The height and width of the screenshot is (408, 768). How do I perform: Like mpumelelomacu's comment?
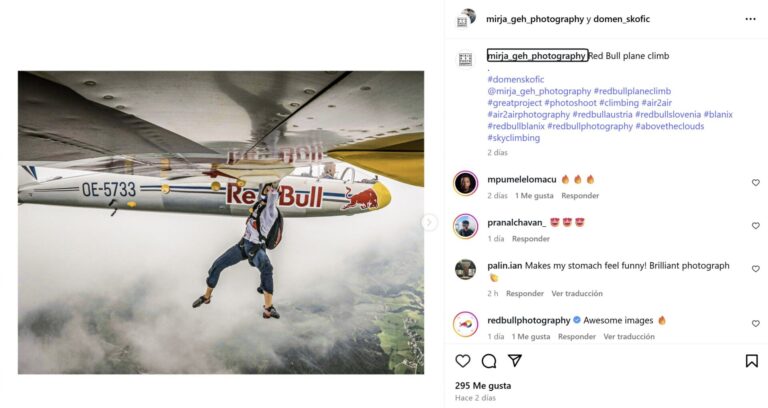click(x=755, y=183)
